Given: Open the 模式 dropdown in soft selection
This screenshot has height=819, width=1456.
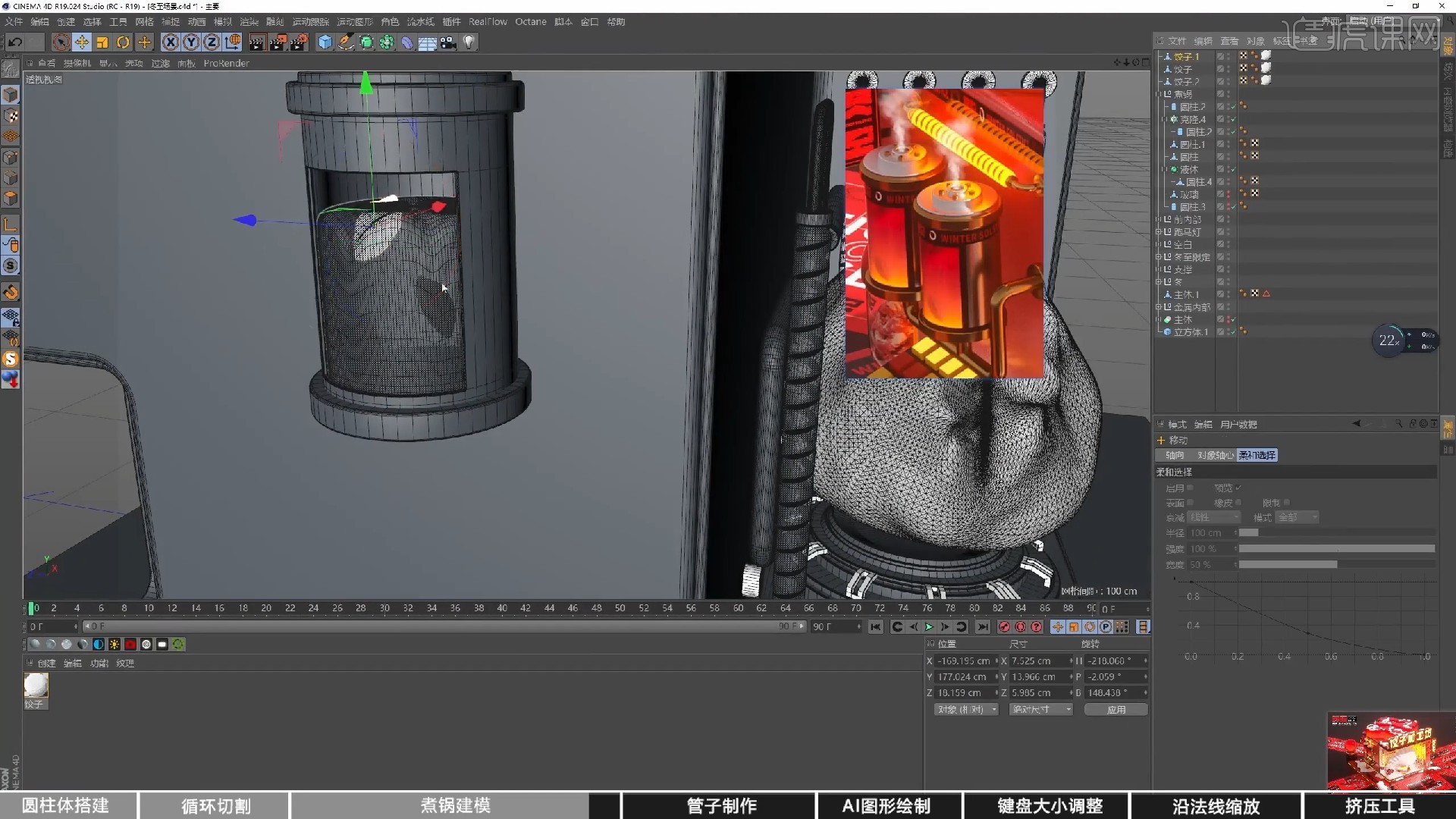Looking at the screenshot, I should pyautogui.click(x=1298, y=517).
